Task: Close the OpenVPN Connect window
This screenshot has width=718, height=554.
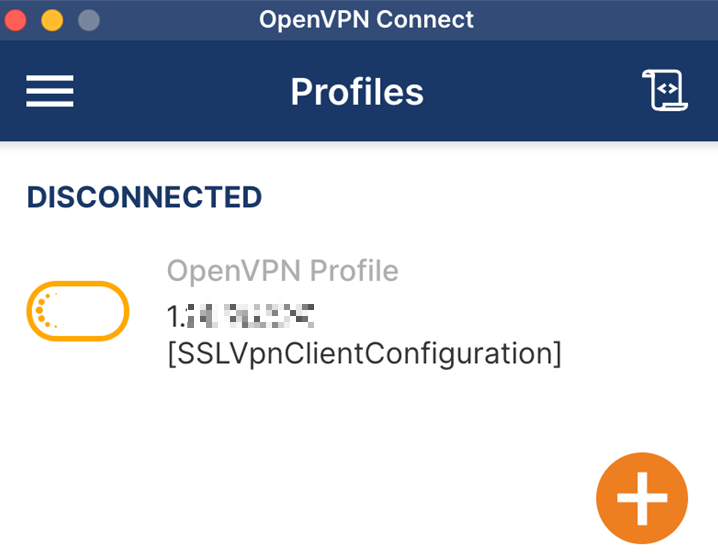Action: pyautogui.click(x=16, y=20)
